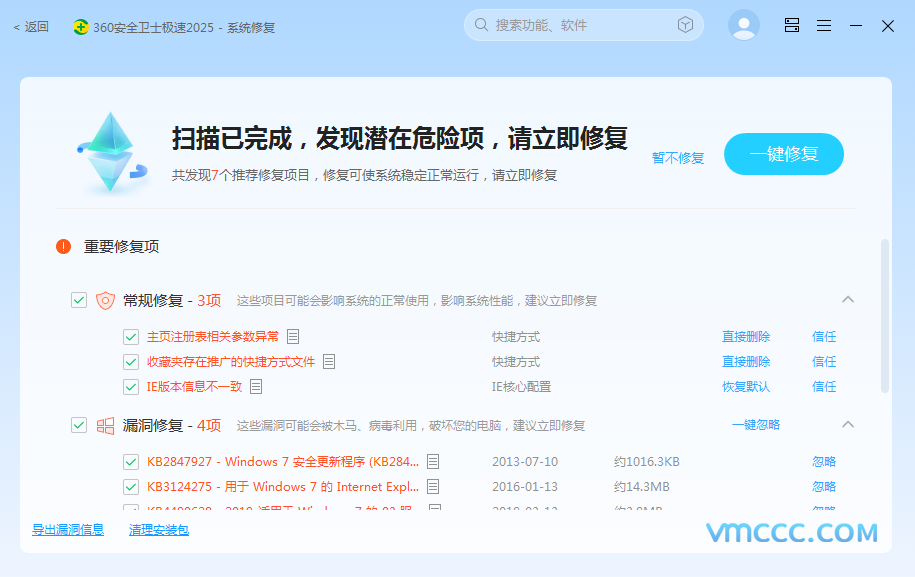The height and width of the screenshot is (577, 915).
Task: Click the user avatar icon
Action: click(x=743, y=26)
